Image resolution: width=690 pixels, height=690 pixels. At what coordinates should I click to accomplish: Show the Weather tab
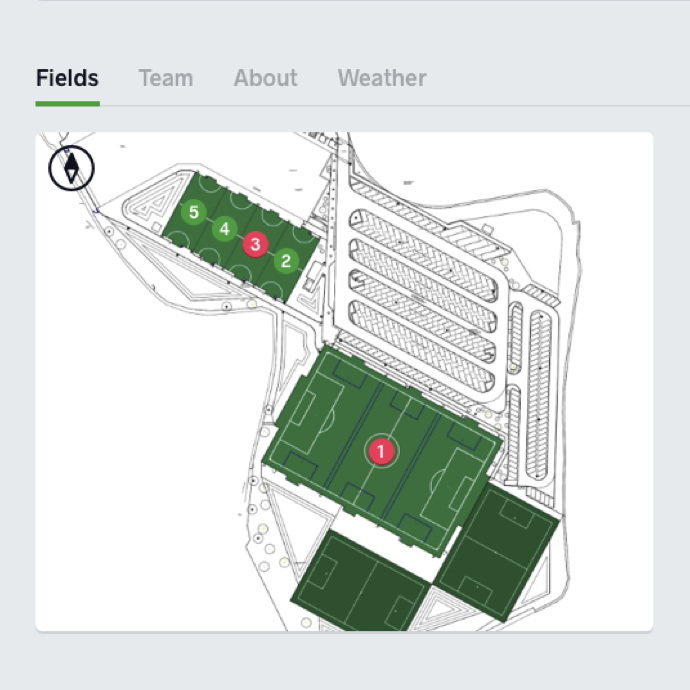[382, 78]
